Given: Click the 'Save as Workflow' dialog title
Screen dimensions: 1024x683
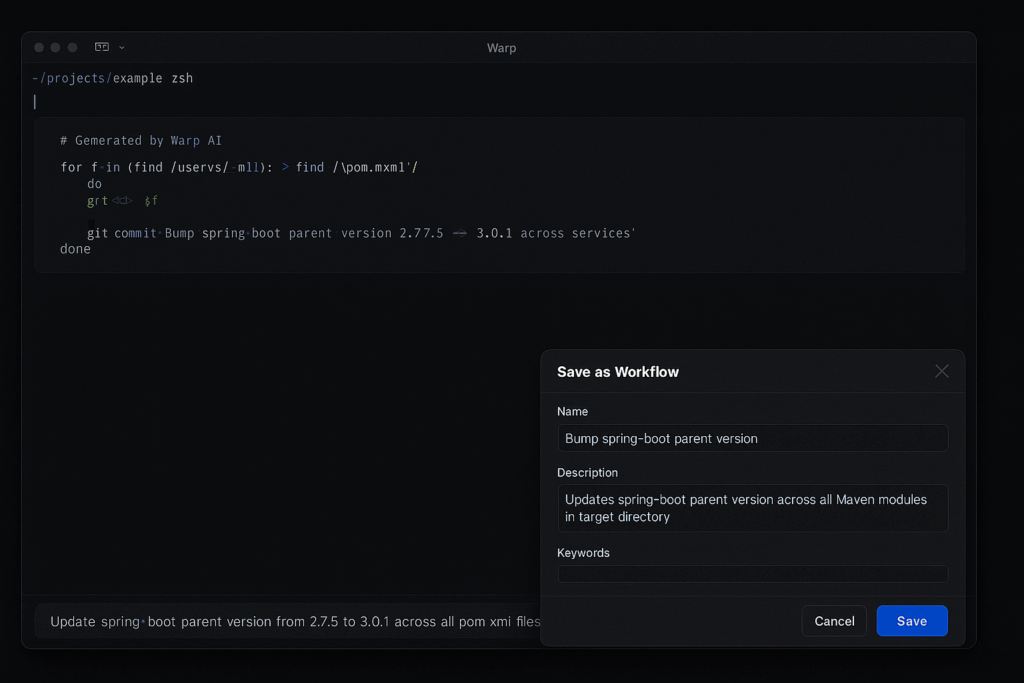Looking at the screenshot, I should 618,372.
